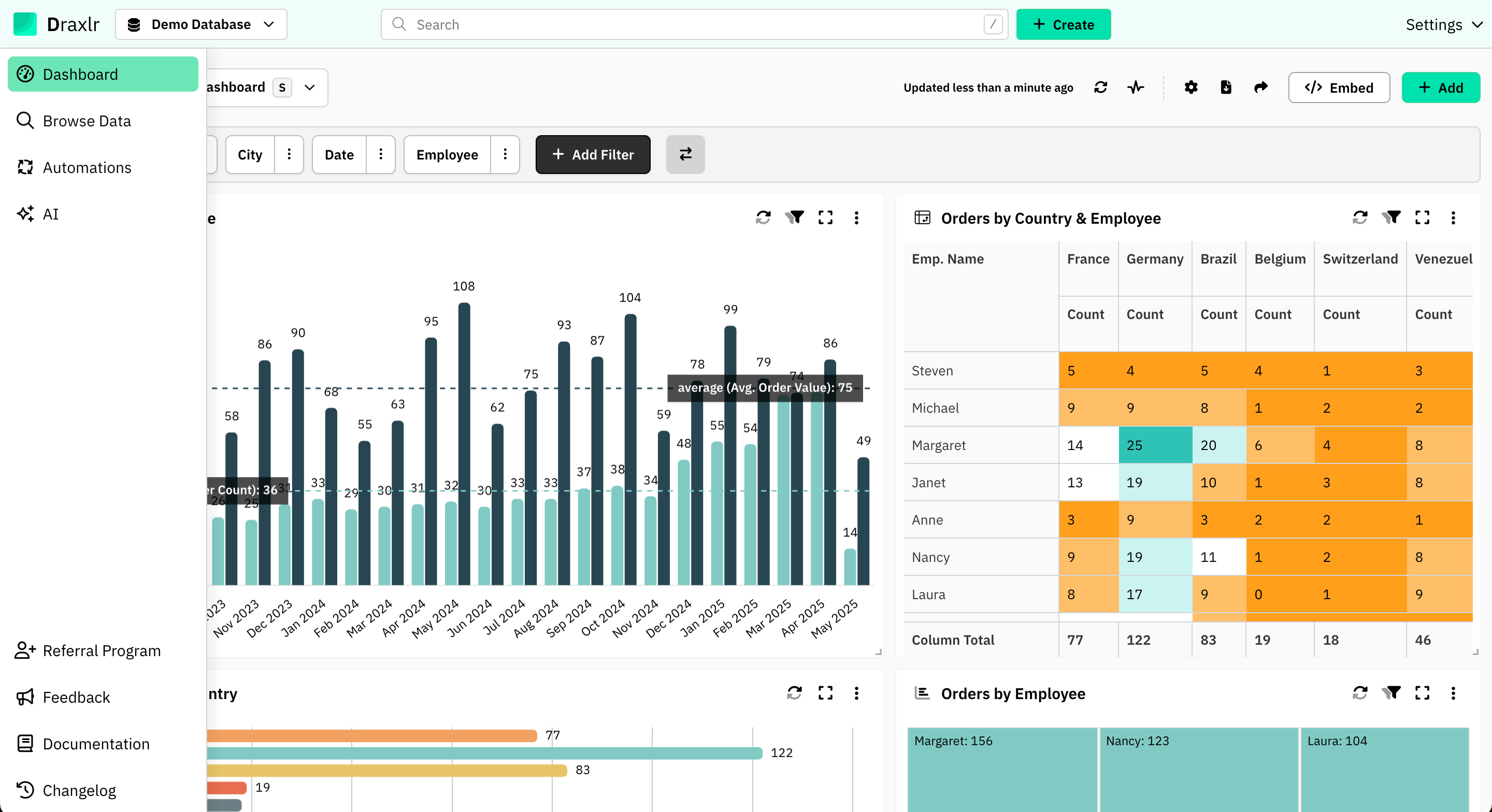
Task: Refresh the Orders by Employee widget
Action: pos(1360,693)
